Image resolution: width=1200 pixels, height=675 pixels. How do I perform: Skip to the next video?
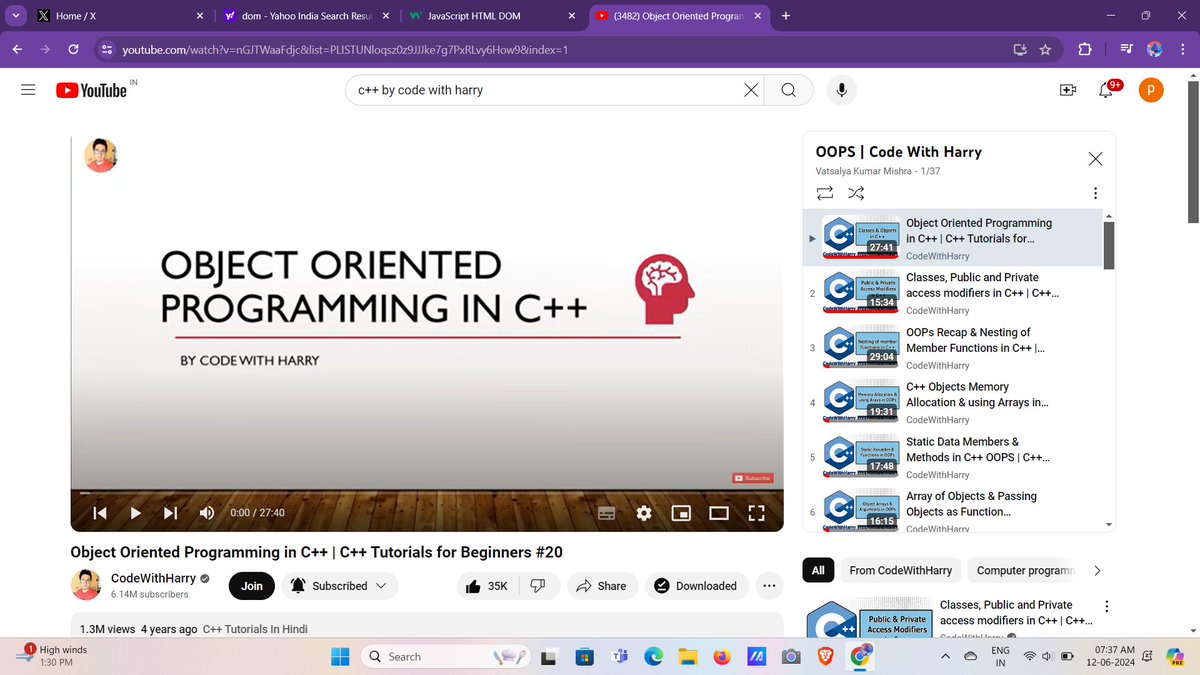coord(170,513)
